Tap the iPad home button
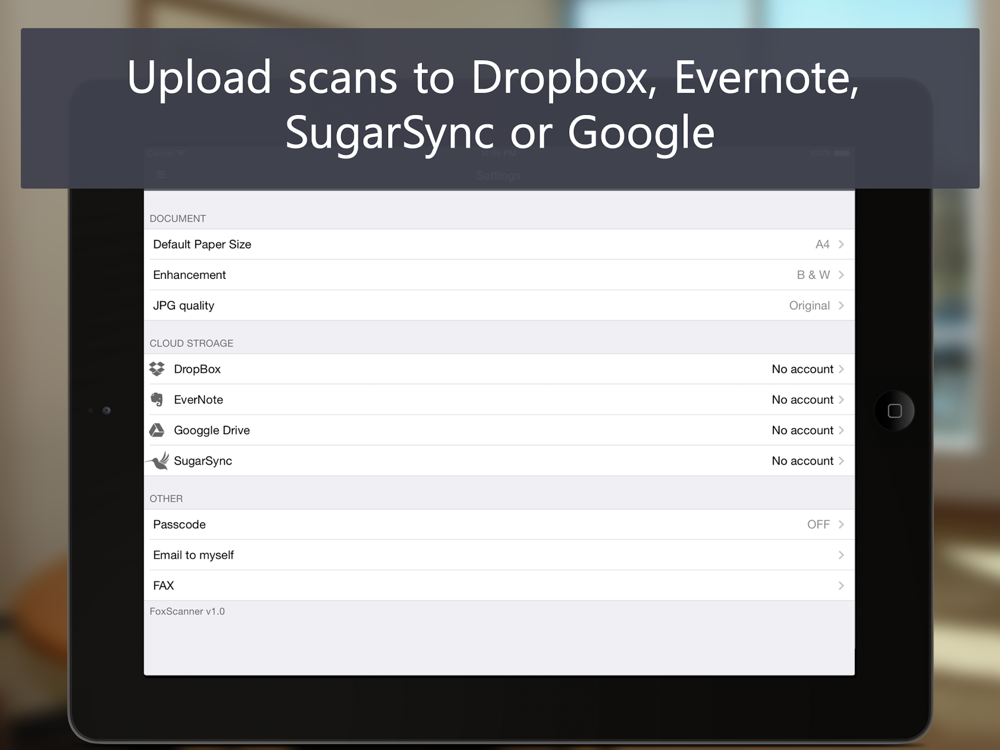1000x750 pixels. 894,411
